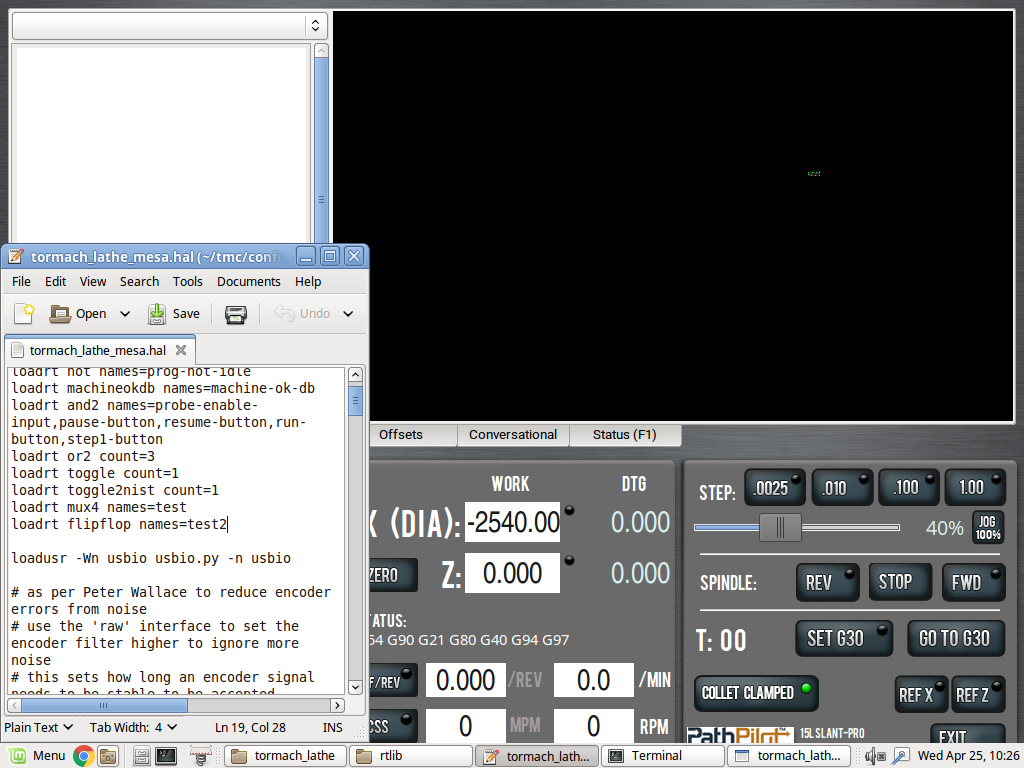Image resolution: width=1024 pixels, height=768 pixels.
Task: Click the clock showing Wed Apr 25
Action: click(x=968, y=756)
